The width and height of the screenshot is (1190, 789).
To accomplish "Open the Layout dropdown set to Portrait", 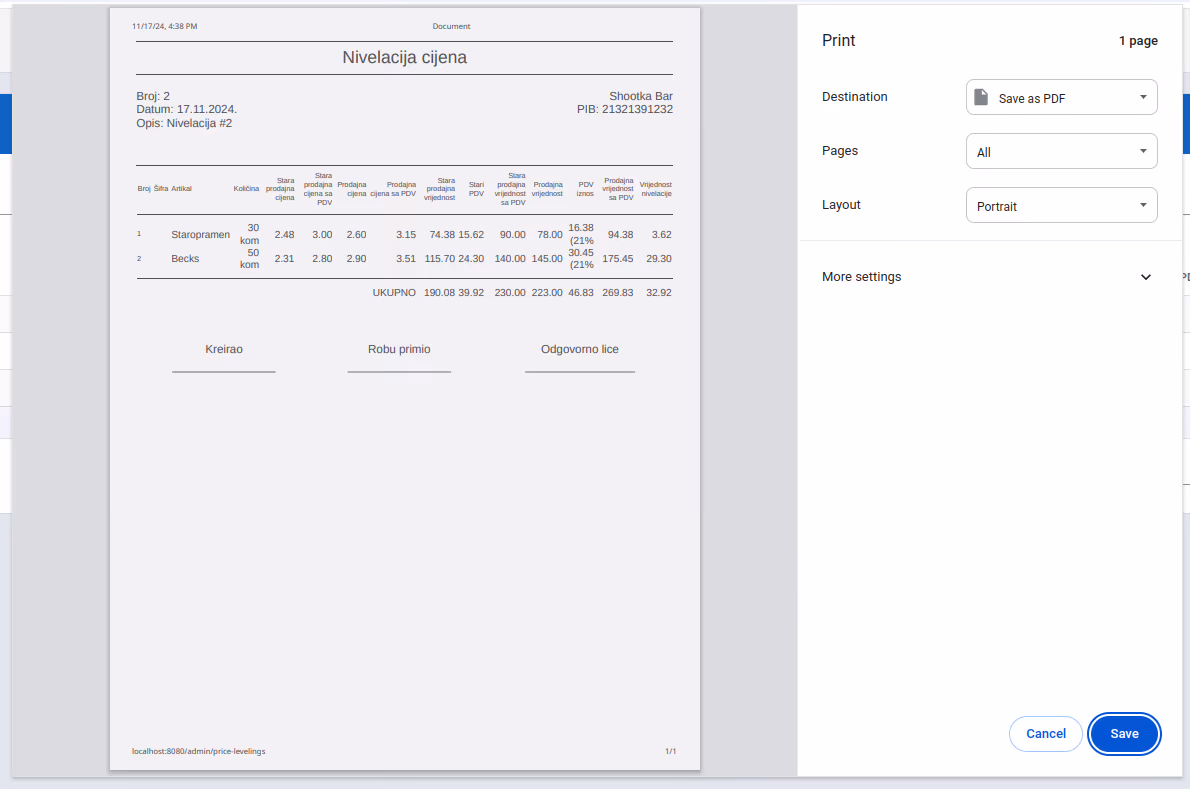I will (1061, 205).
